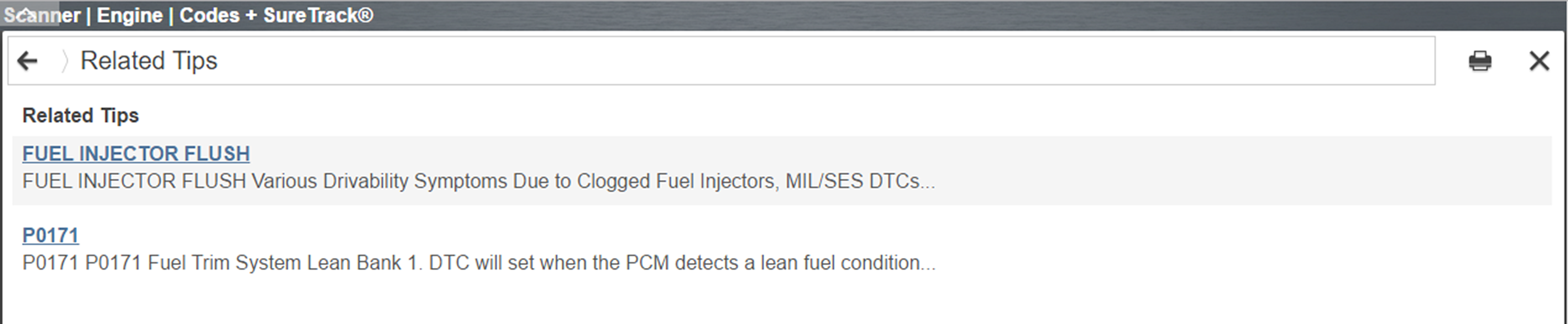Viewport: 1568px width, 324px height.
Task: Print the Related Tips page
Action: coord(1480,61)
